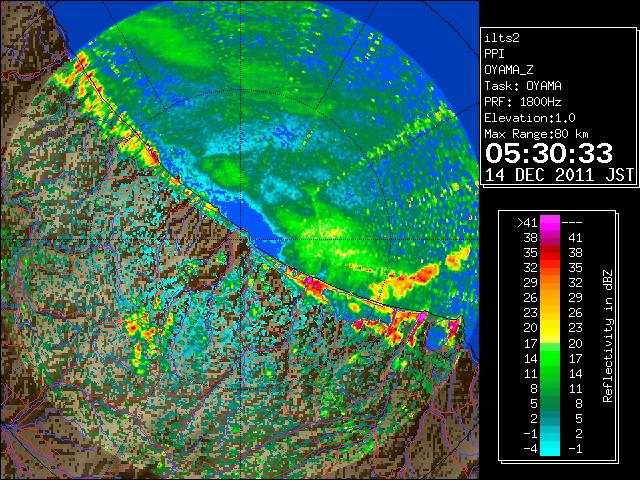Click 'Max Range:80 km' text

[537, 134]
